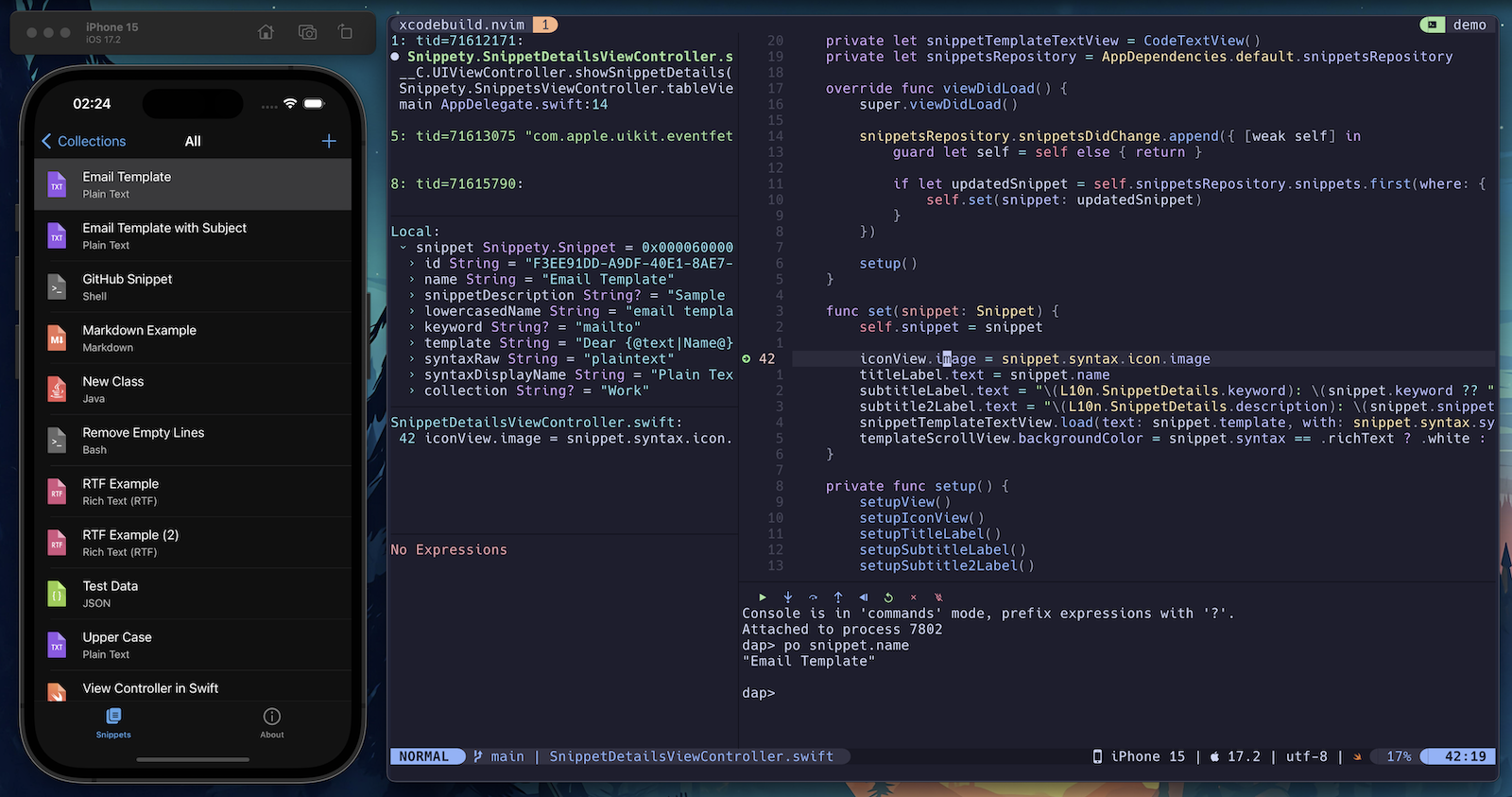Click the thread 1 tid=71612171 entry
The width and height of the screenshot is (1512, 797).
(457, 41)
